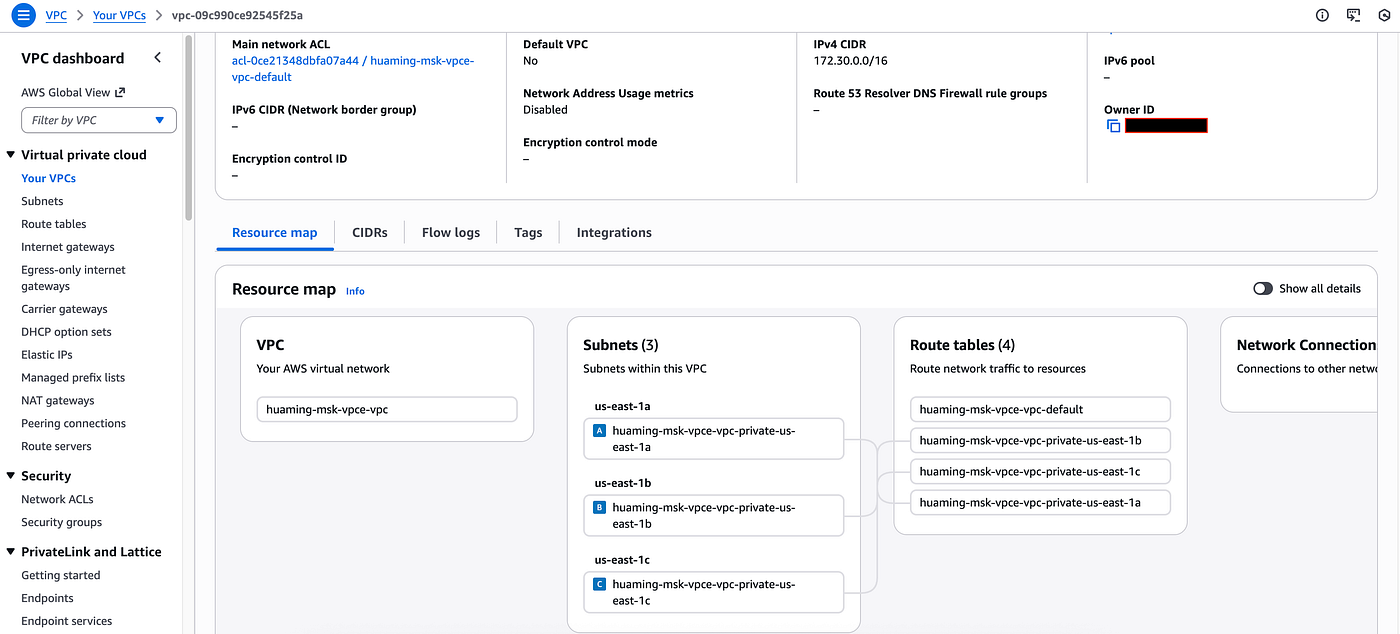Click the hexagon settings icon in top bar
The height and width of the screenshot is (634, 1400).
(x=1384, y=16)
